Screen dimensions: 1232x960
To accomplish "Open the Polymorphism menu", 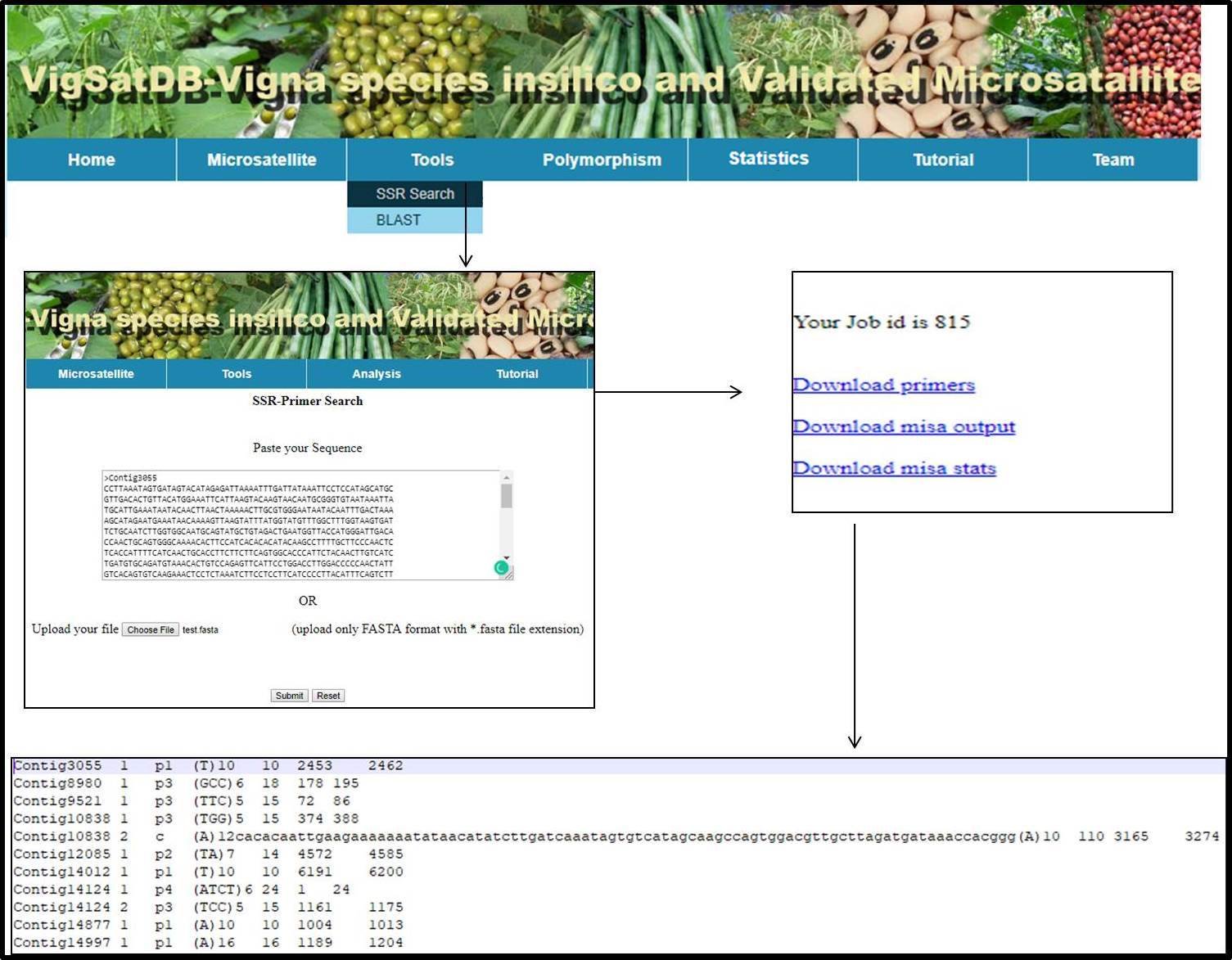I will (x=602, y=160).
